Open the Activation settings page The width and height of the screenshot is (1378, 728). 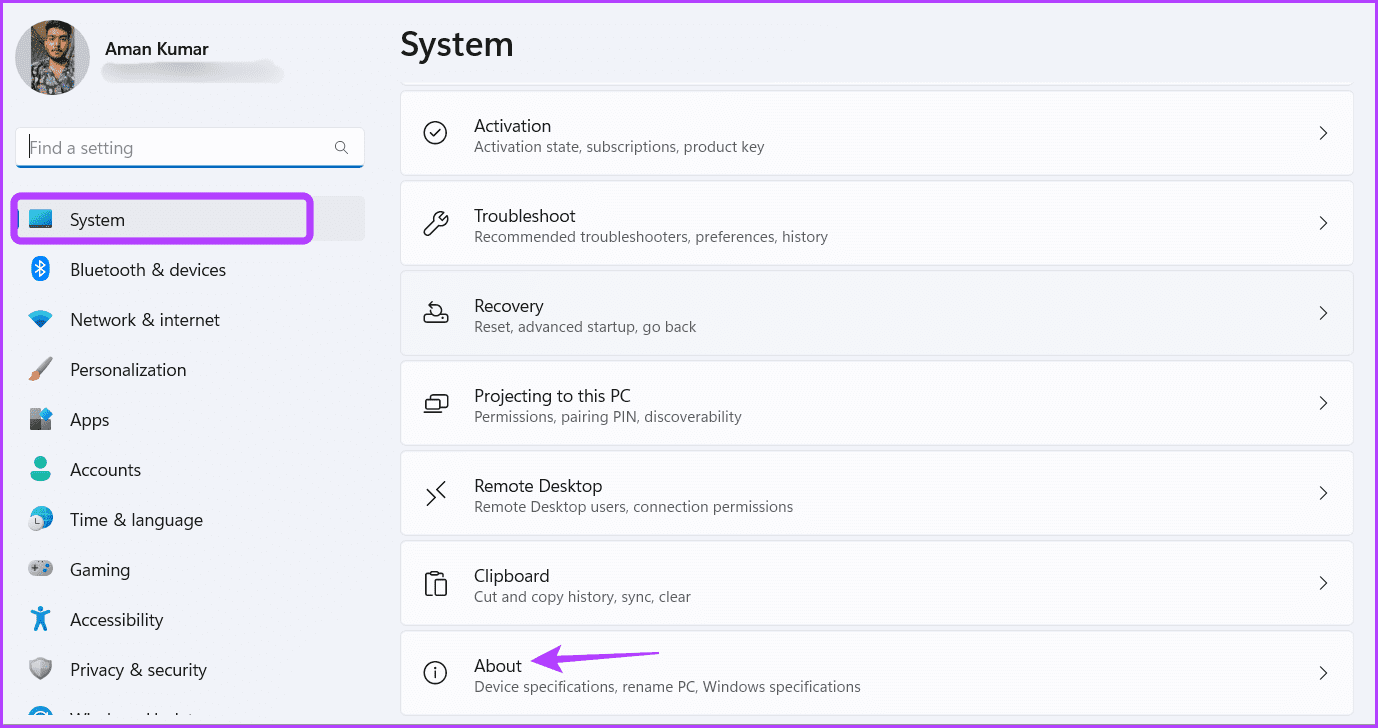(877, 133)
